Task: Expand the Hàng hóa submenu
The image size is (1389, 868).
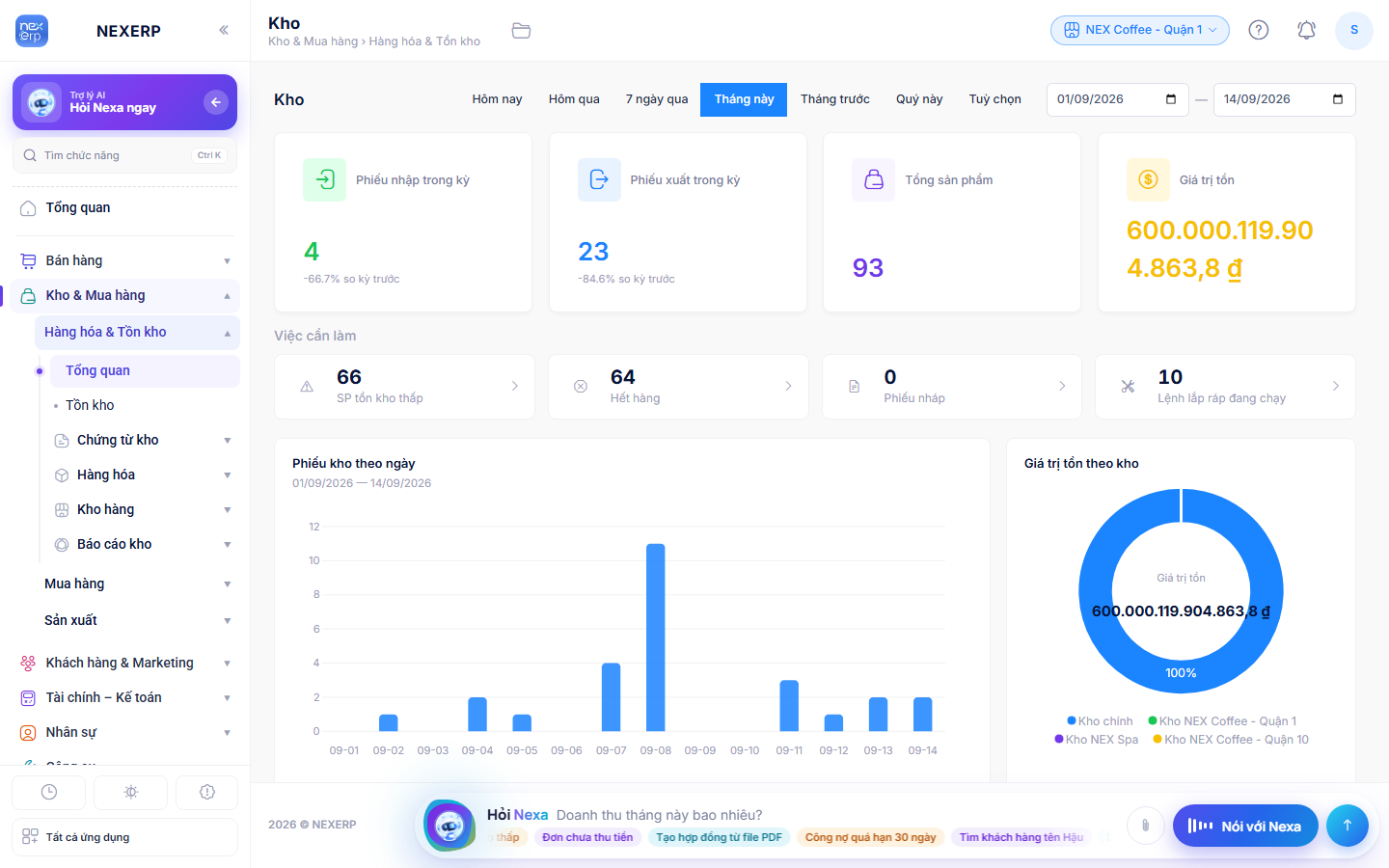Action: click(228, 475)
